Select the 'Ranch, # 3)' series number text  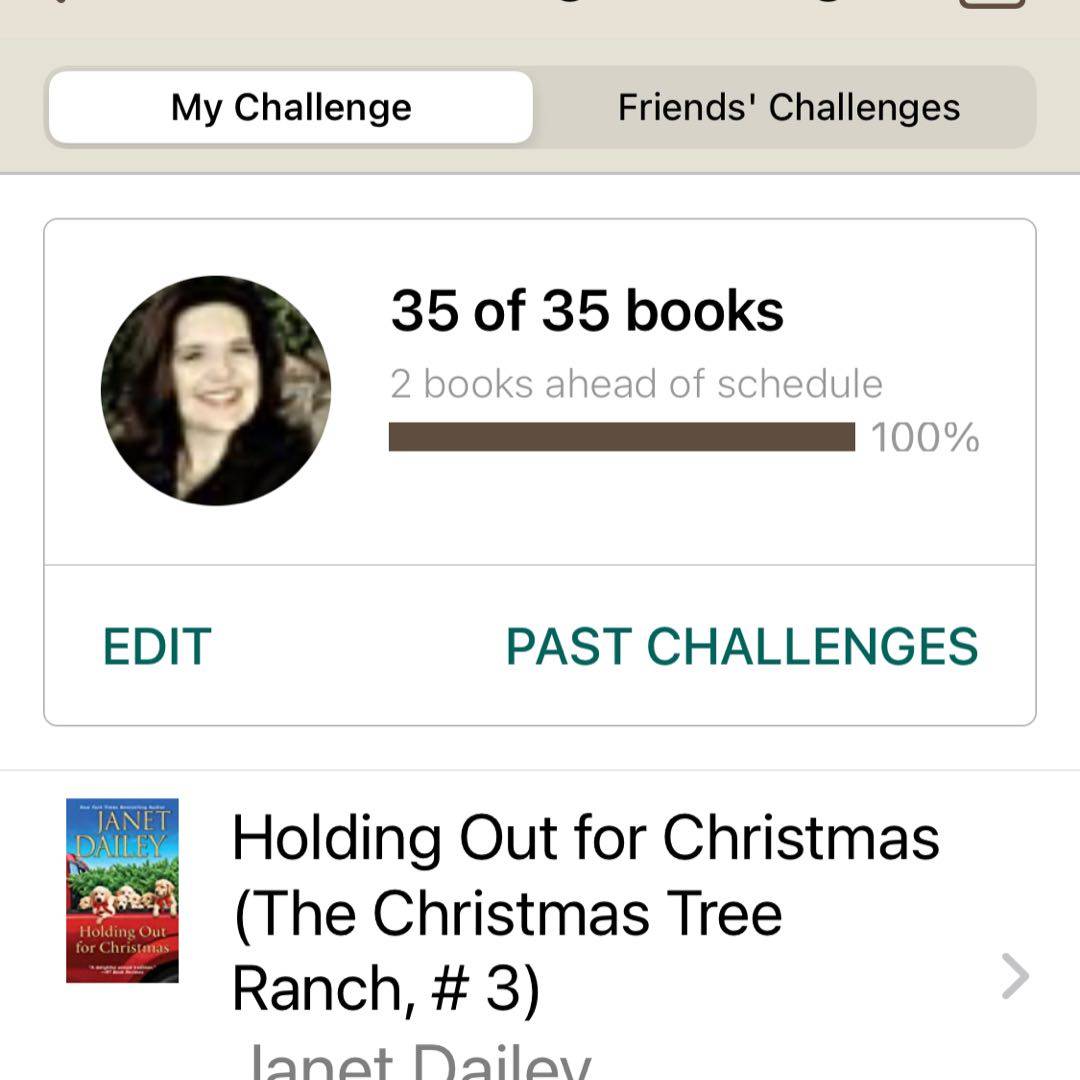pos(385,987)
